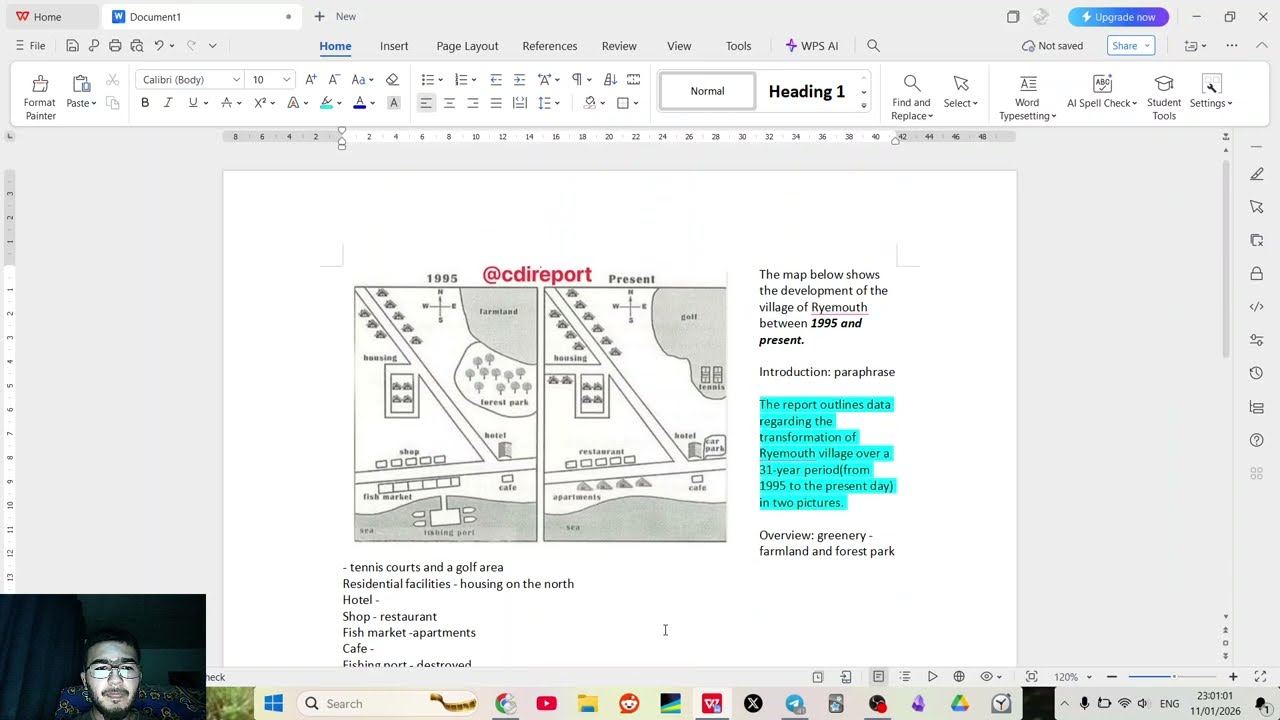Open the Insert ribbon tab

click(x=394, y=46)
